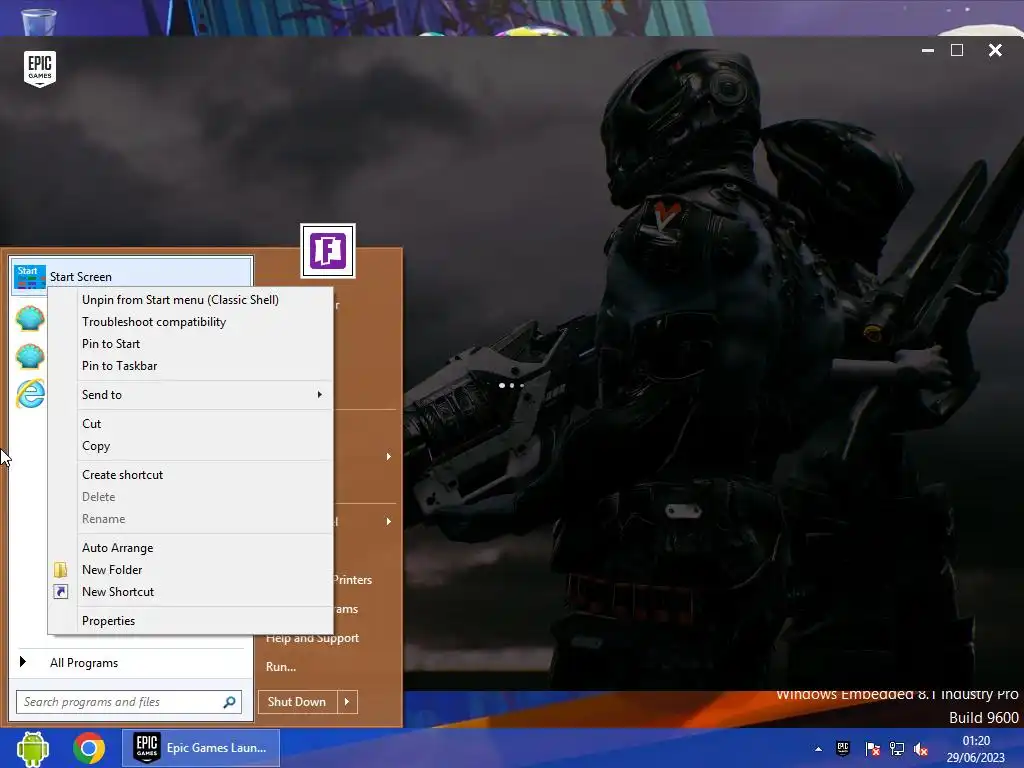
Task: Click the Shut Down button
Action: 297,702
